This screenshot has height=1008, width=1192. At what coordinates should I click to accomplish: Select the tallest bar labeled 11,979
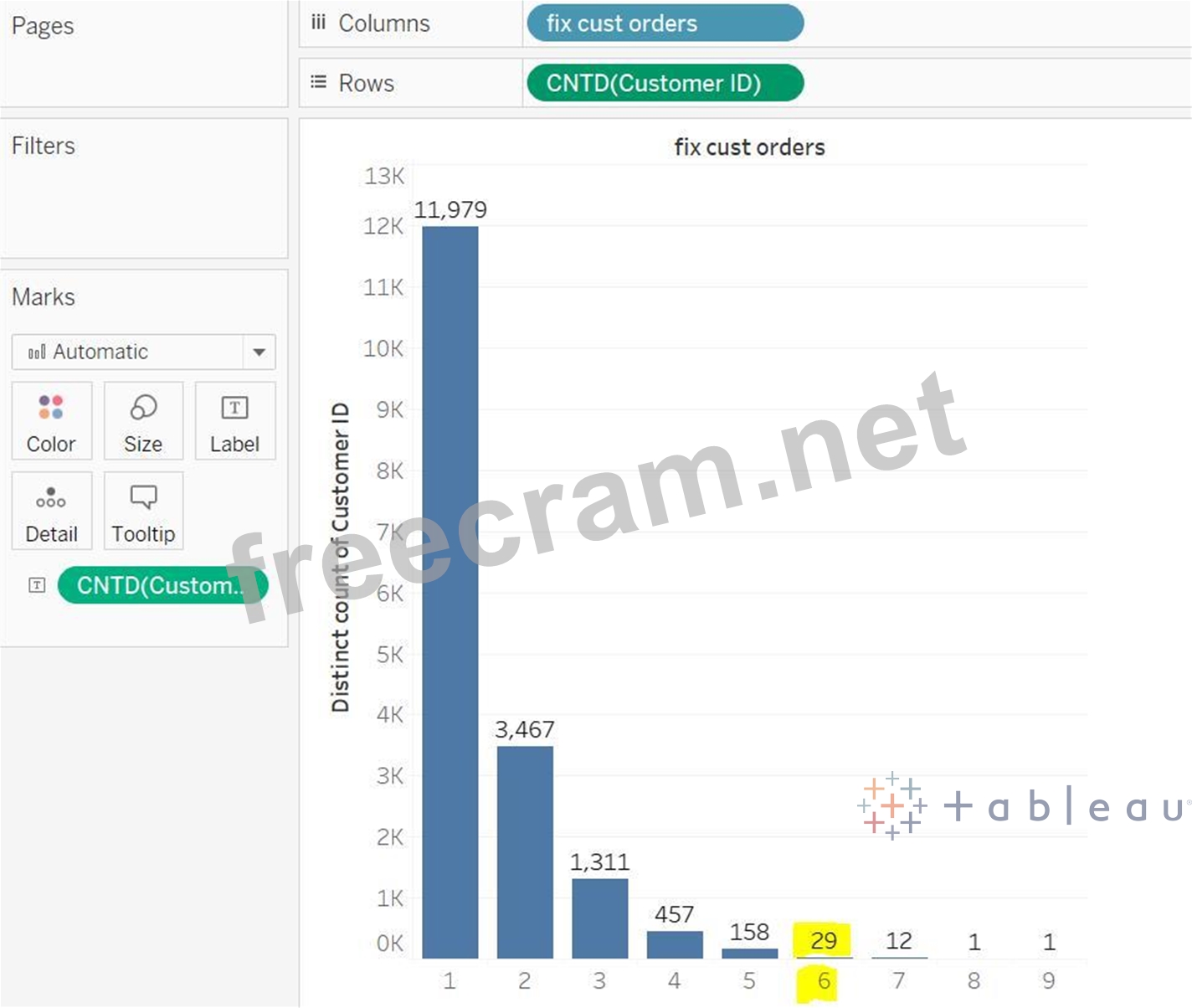[450, 586]
